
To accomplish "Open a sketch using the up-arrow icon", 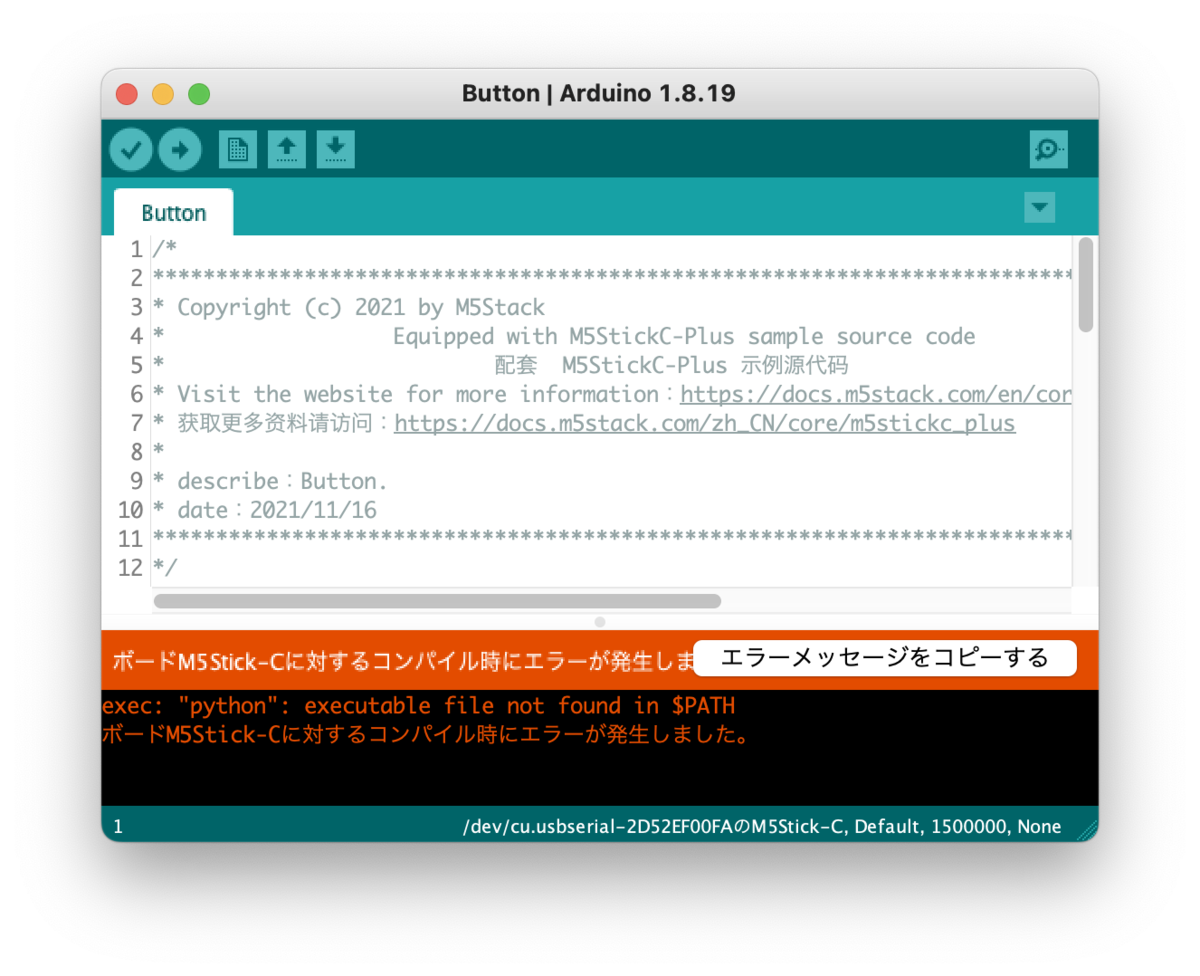I will tap(286, 150).
